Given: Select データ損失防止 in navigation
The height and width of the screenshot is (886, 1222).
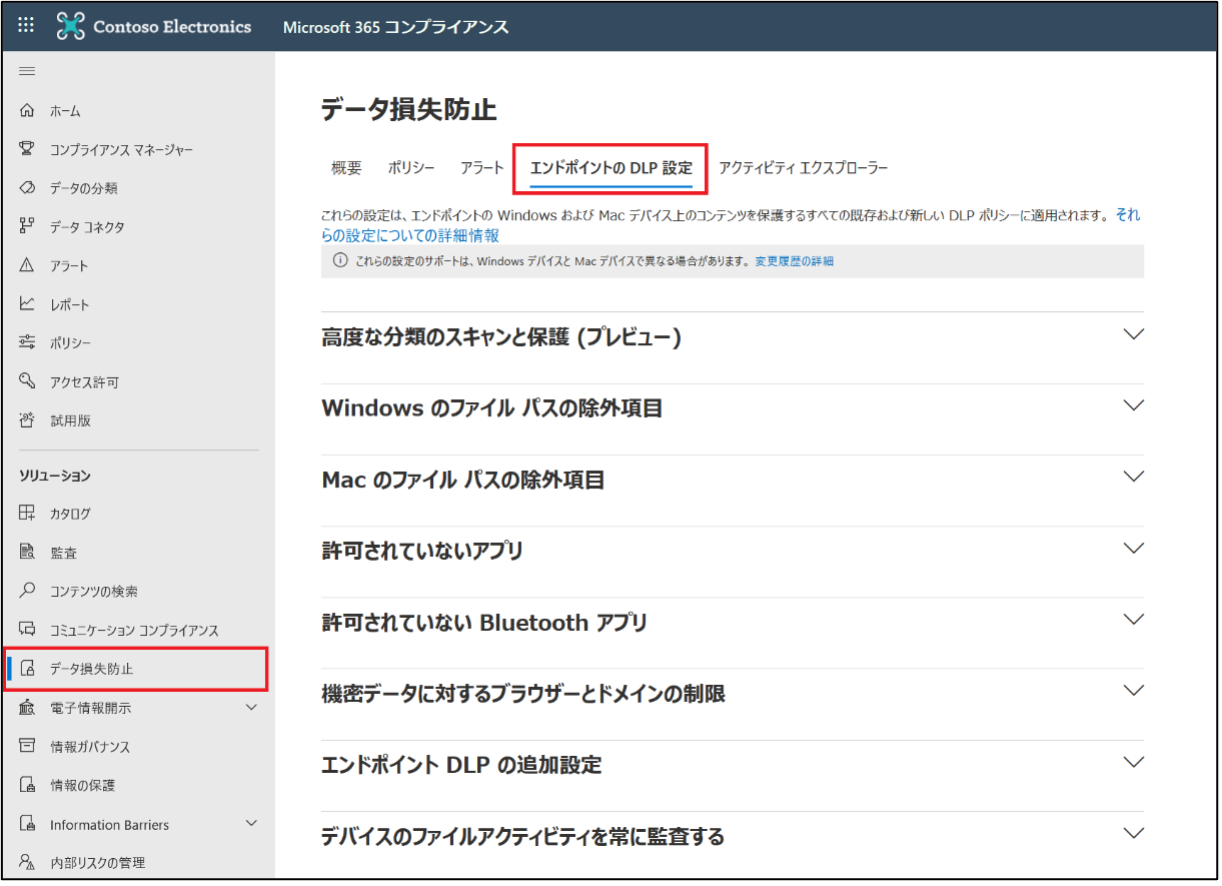Looking at the screenshot, I should pos(139,669).
